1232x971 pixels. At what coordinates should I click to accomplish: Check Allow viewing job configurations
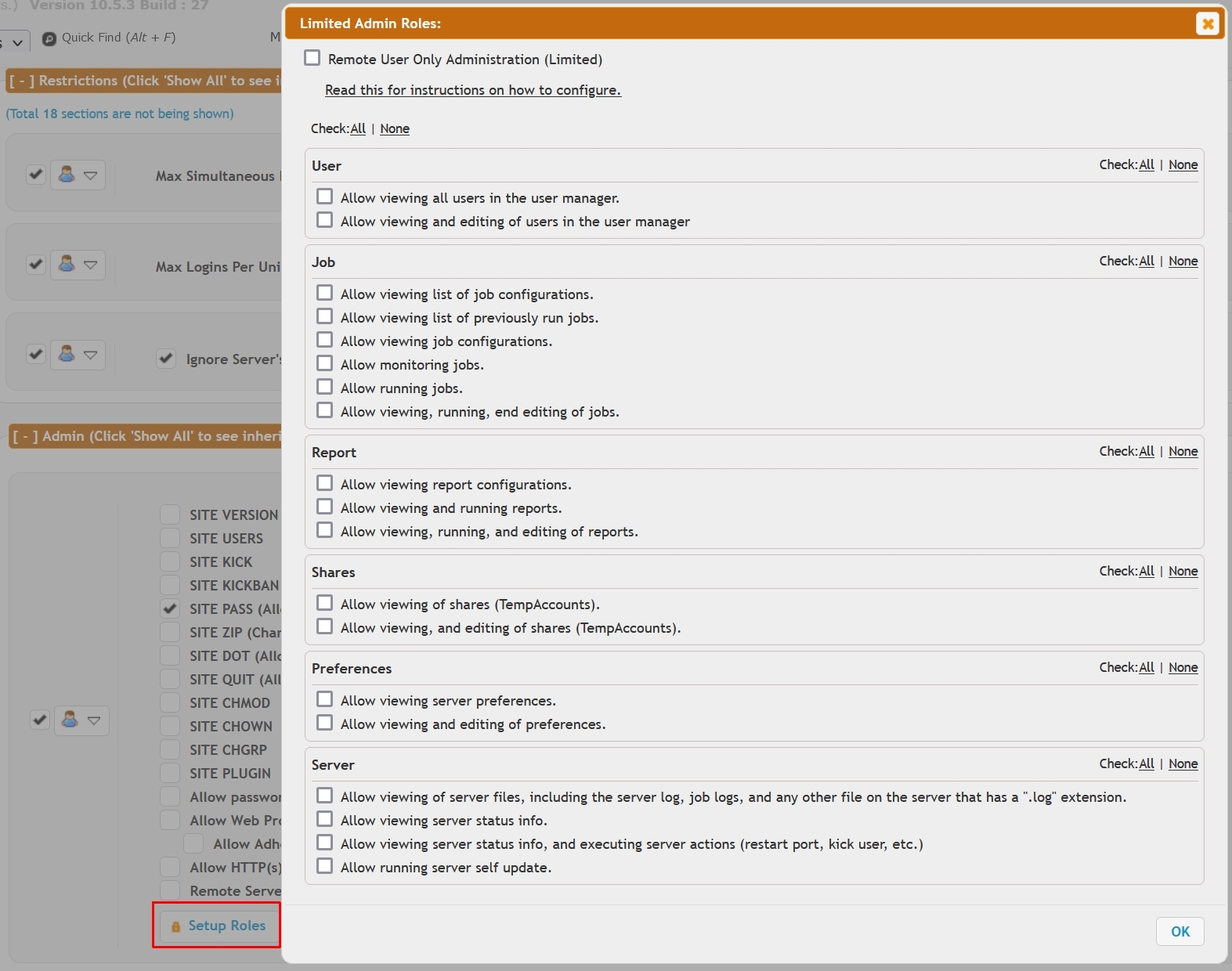point(325,340)
